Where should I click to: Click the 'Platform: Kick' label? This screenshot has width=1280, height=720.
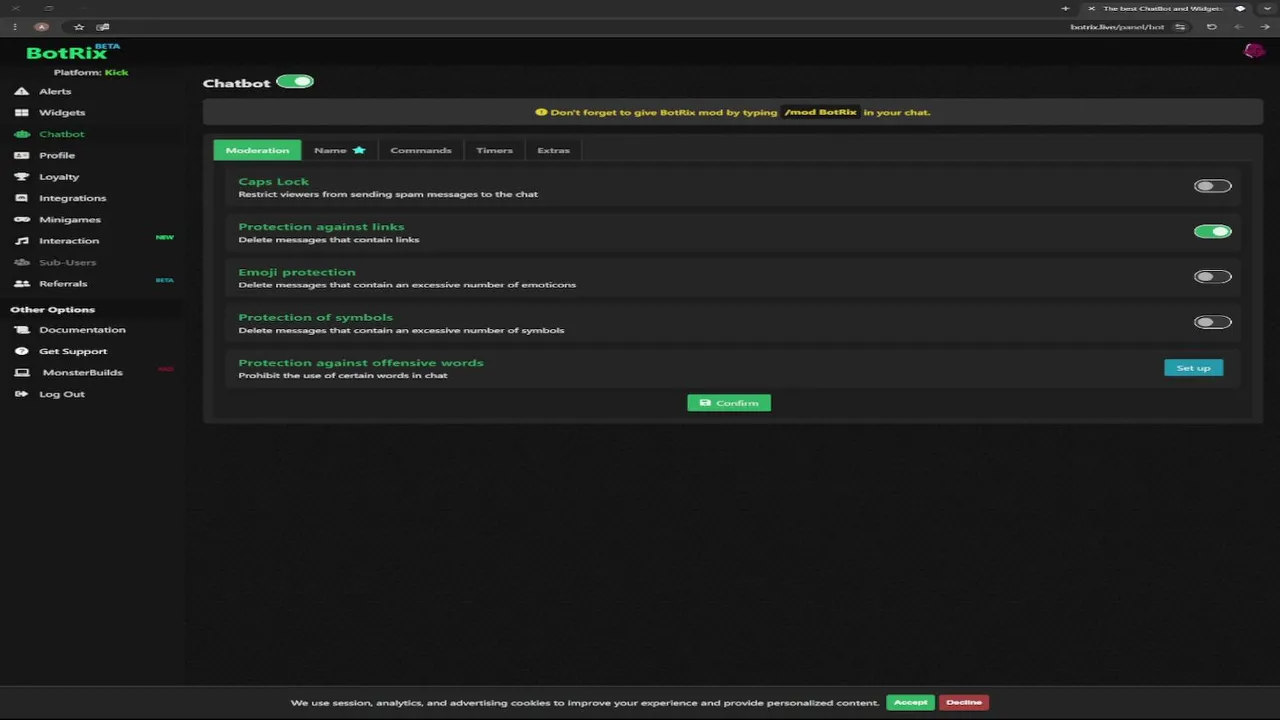pos(91,72)
